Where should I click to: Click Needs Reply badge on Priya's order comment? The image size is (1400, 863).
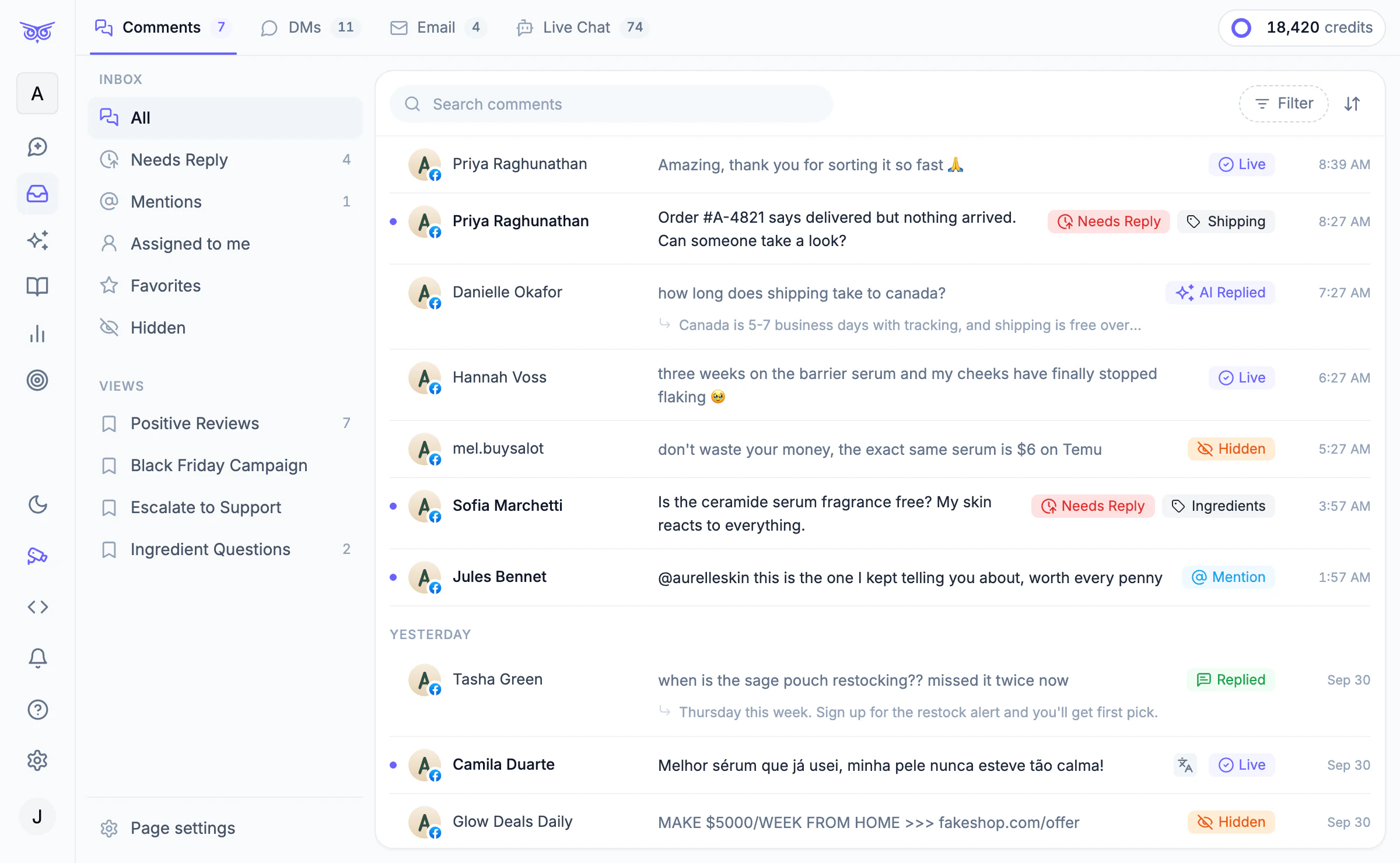coord(1108,222)
